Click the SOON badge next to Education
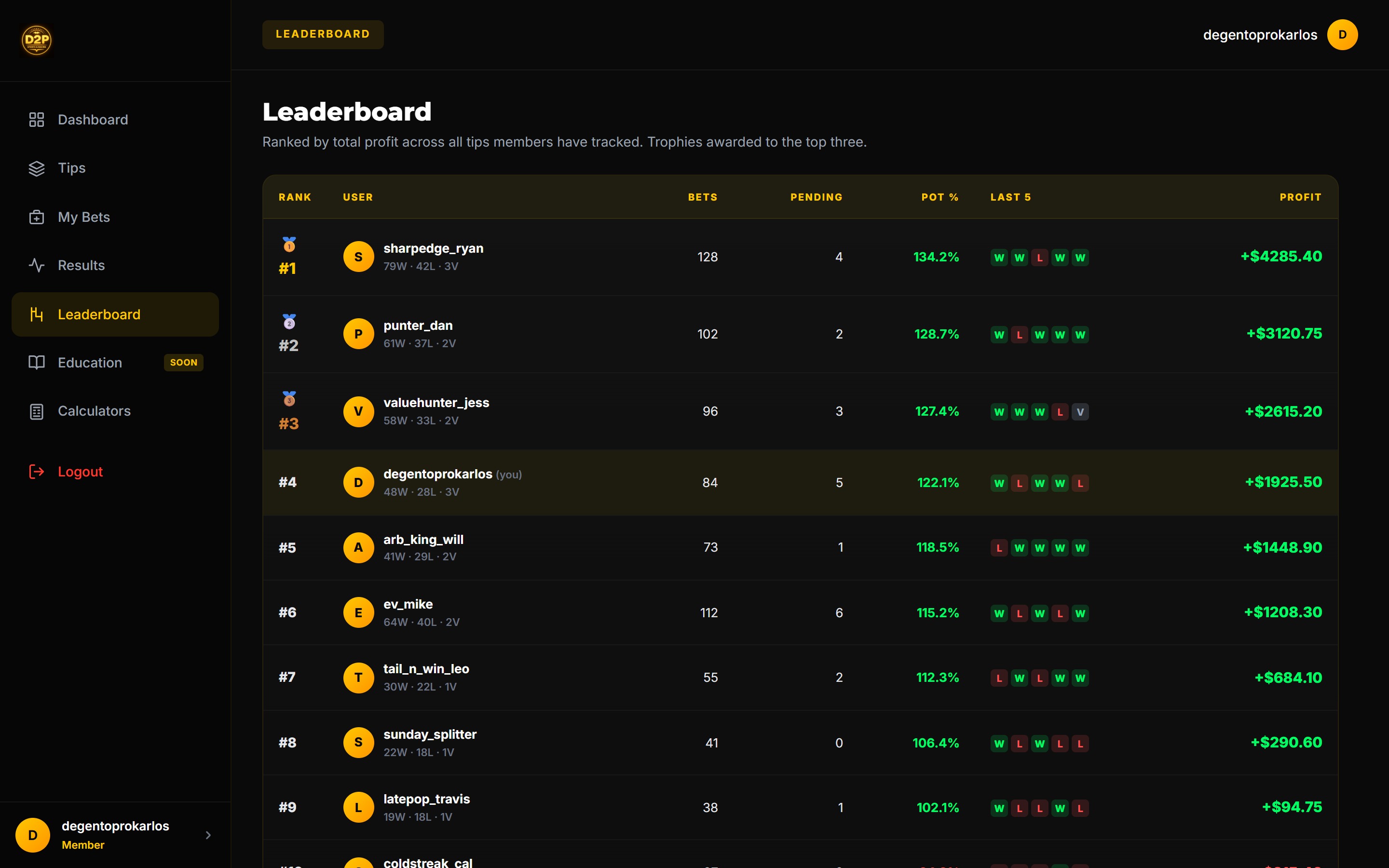This screenshot has width=1389, height=868. click(x=183, y=362)
